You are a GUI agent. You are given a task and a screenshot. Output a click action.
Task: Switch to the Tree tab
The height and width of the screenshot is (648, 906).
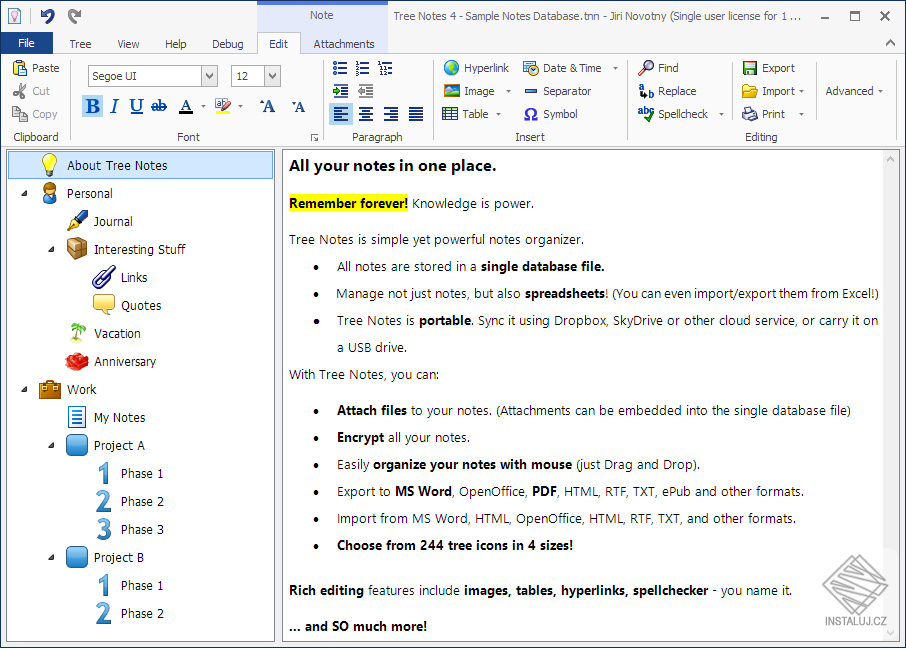(x=80, y=44)
